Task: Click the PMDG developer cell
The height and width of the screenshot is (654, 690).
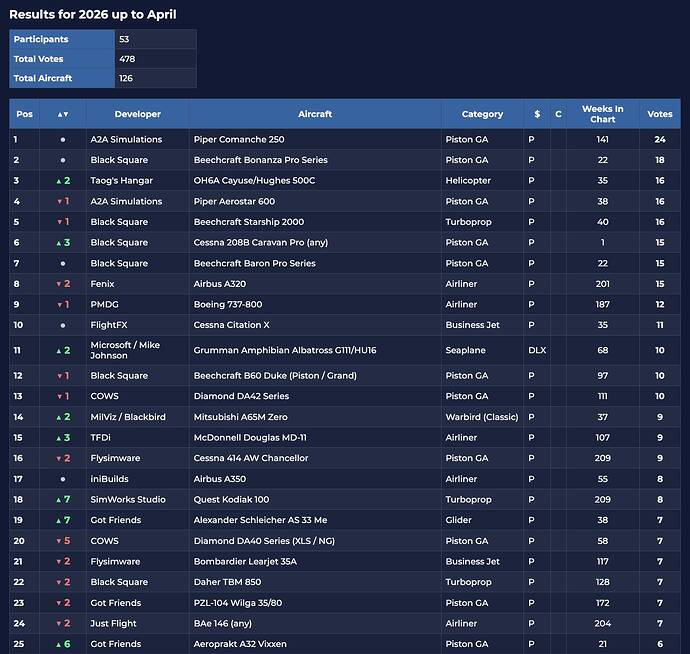Action: (x=137, y=305)
